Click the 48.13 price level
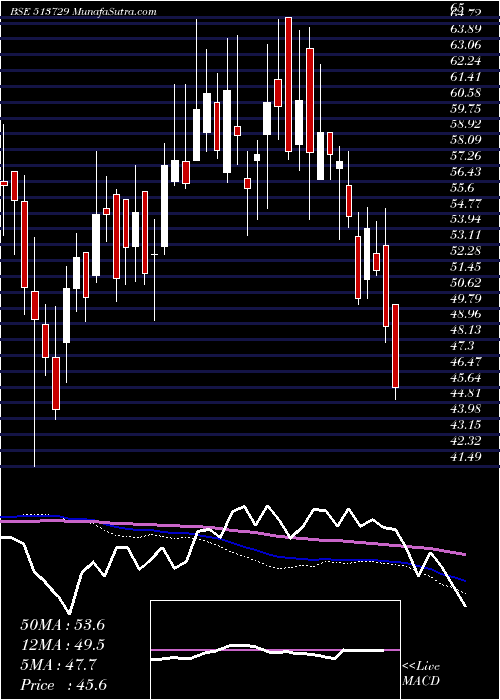The image size is (500, 700). pyautogui.click(x=466, y=331)
